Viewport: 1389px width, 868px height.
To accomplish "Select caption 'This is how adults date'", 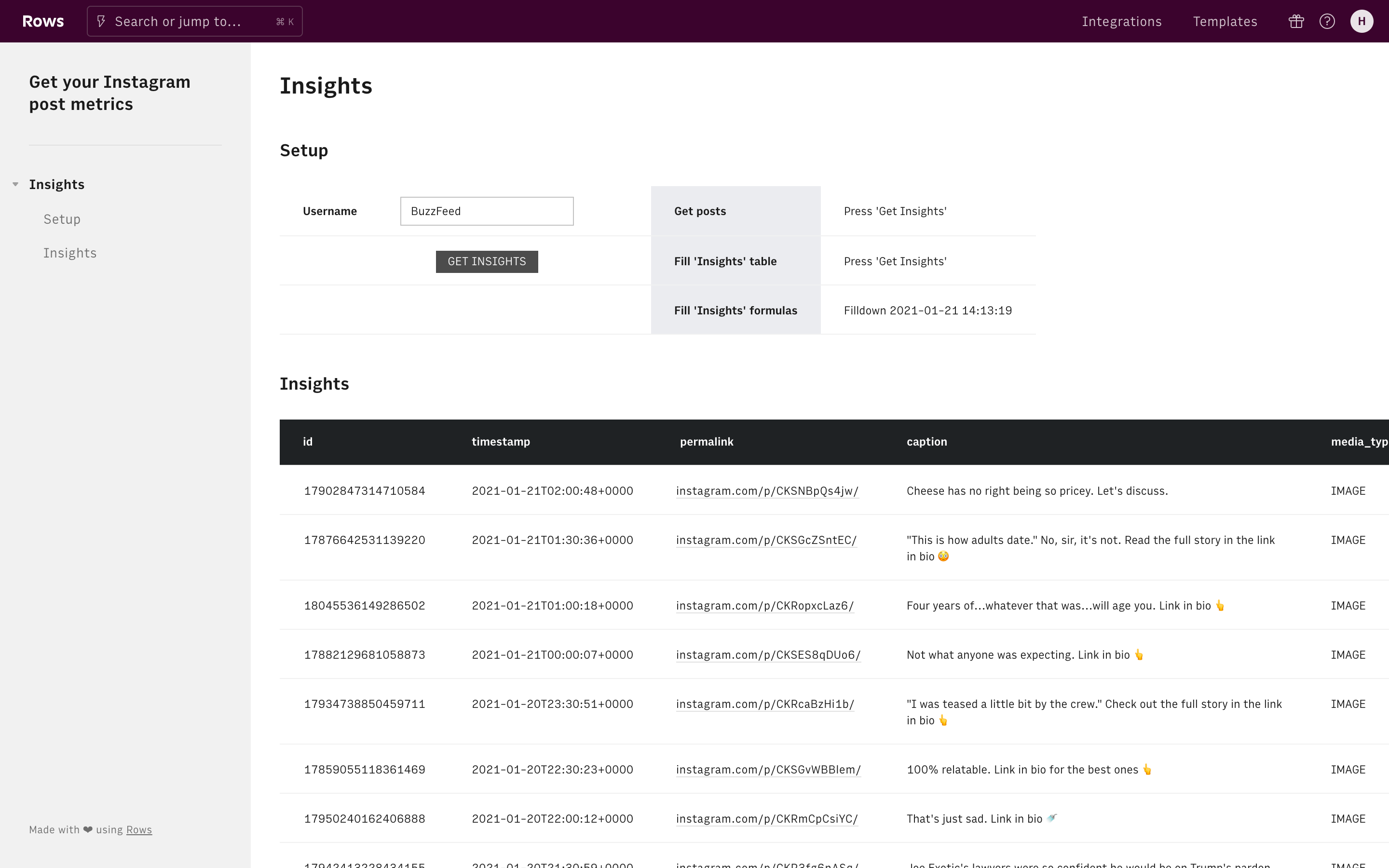I will tap(1090, 548).
